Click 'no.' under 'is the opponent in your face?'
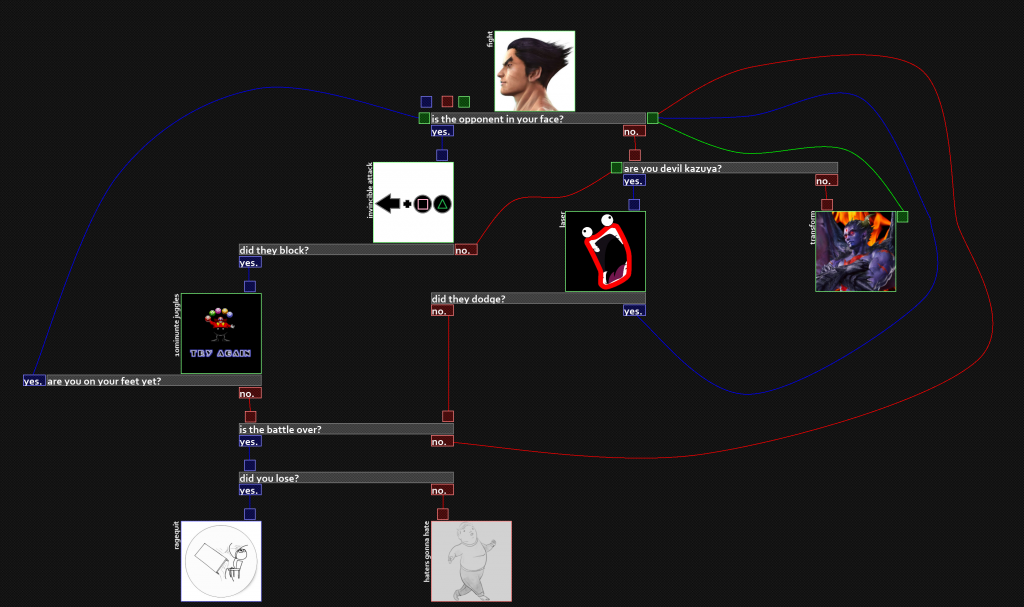Image resolution: width=1024 pixels, height=607 pixels. (634, 131)
